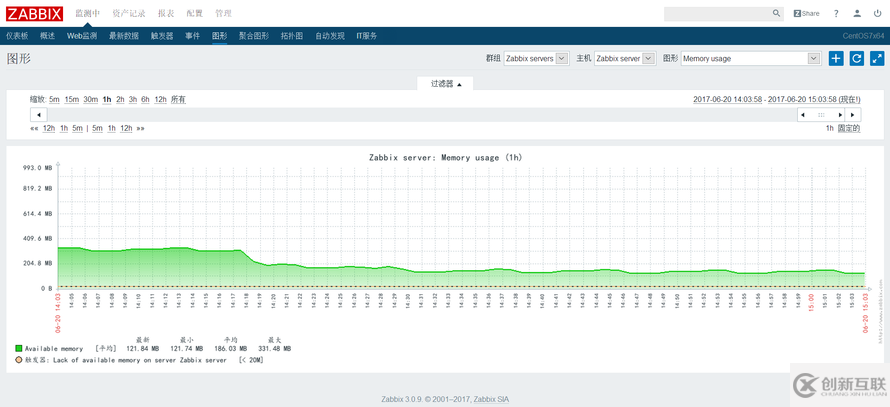Go to 概述 submenu
The image size is (890, 407).
[x=48, y=36]
